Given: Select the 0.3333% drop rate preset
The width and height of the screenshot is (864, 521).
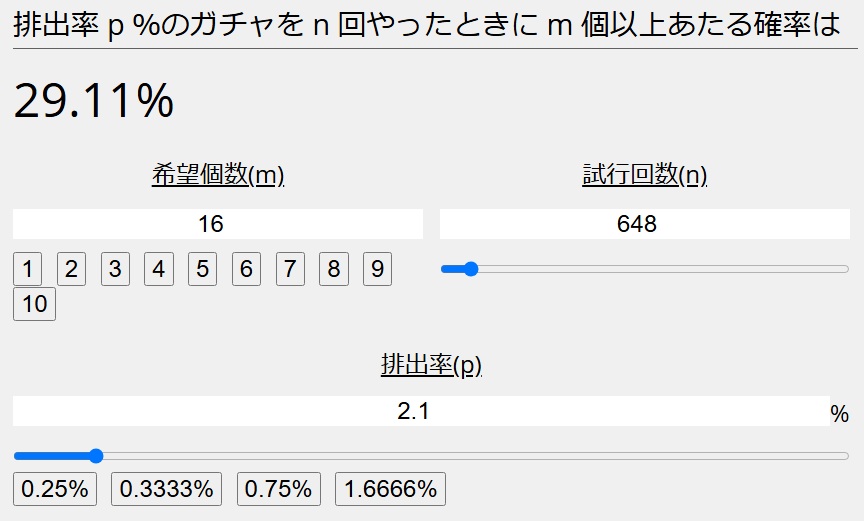Looking at the screenshot, I should point(167,489).
